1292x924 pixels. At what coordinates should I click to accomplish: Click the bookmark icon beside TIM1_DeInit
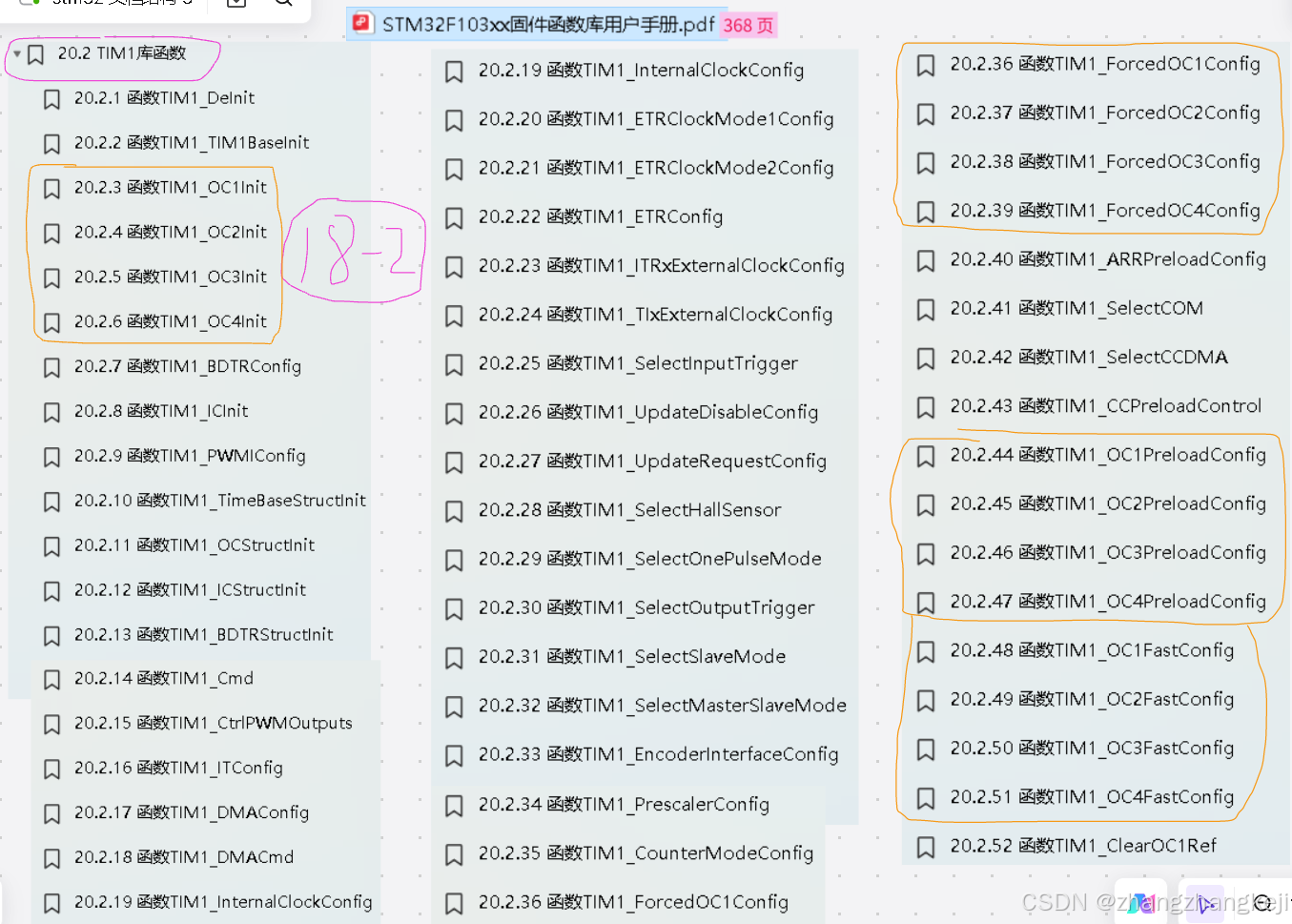point(52,99)
